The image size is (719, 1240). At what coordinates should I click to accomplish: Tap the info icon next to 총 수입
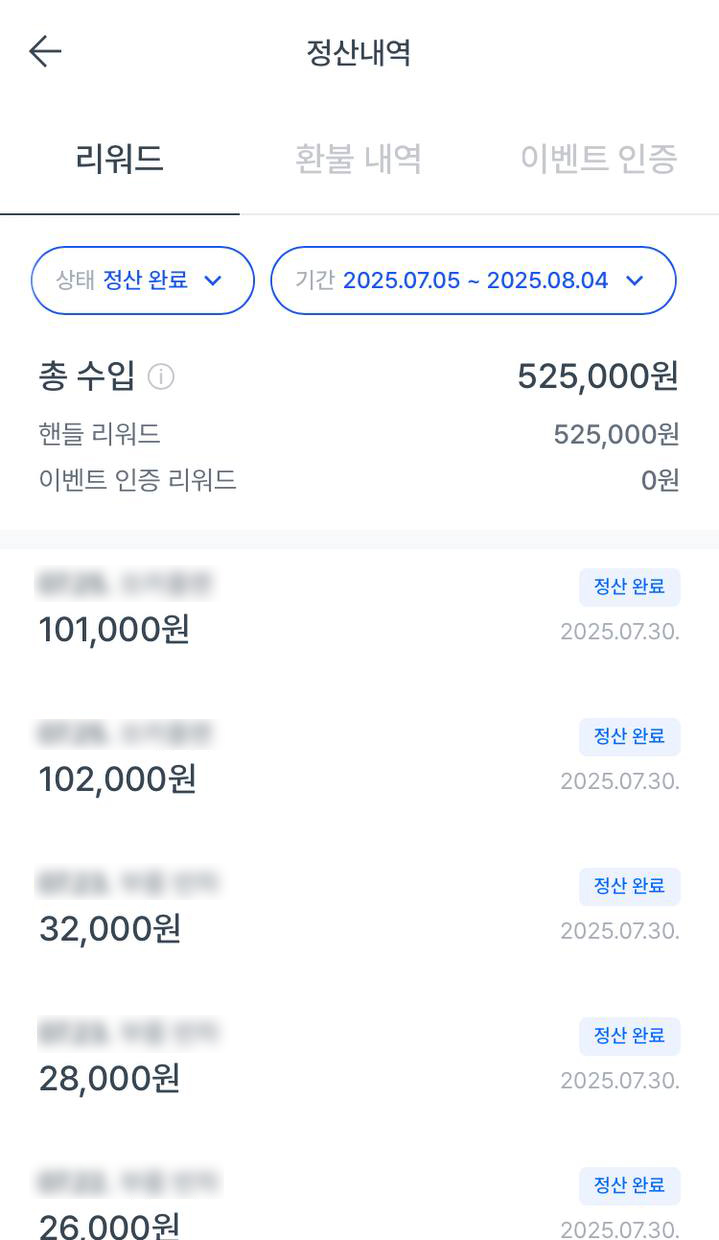pos(161,377)
